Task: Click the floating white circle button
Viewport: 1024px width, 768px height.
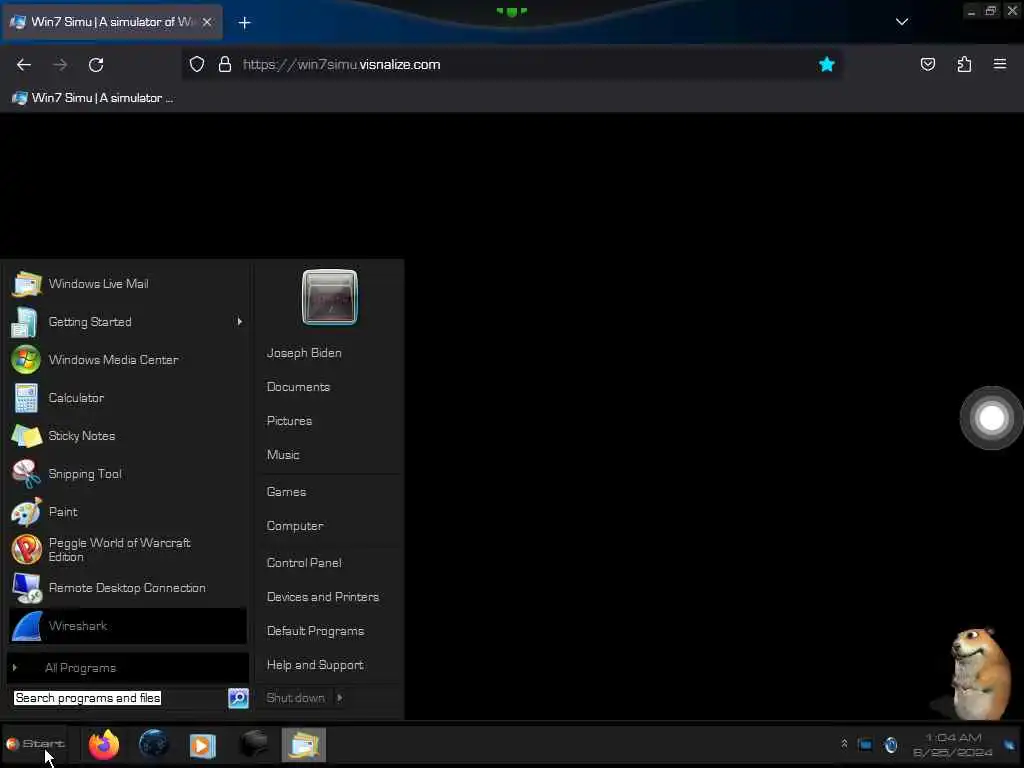Action: click(x=991, y=418)
